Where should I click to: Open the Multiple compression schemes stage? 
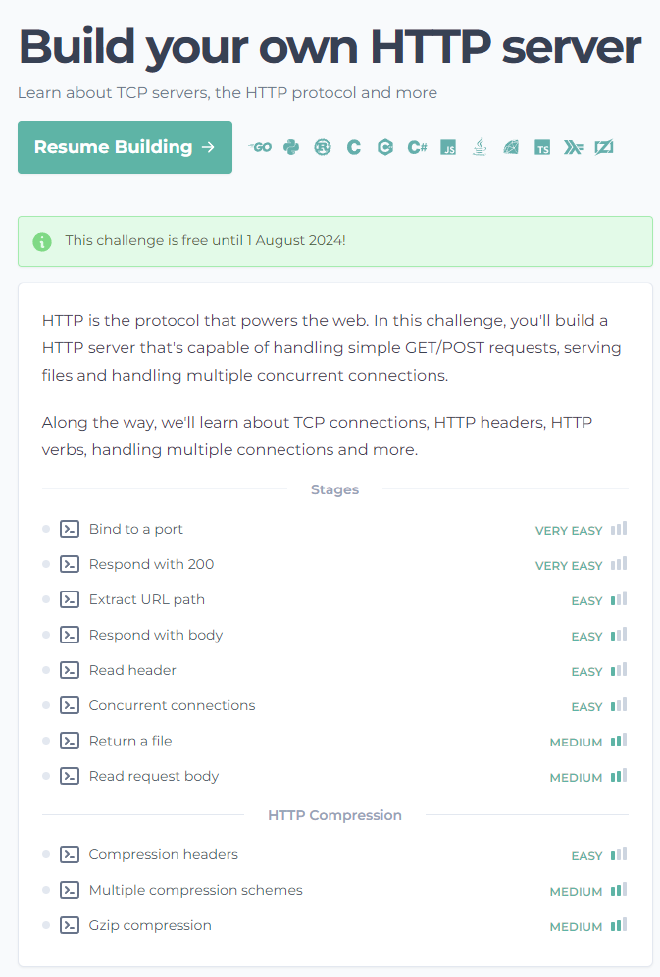195,890
